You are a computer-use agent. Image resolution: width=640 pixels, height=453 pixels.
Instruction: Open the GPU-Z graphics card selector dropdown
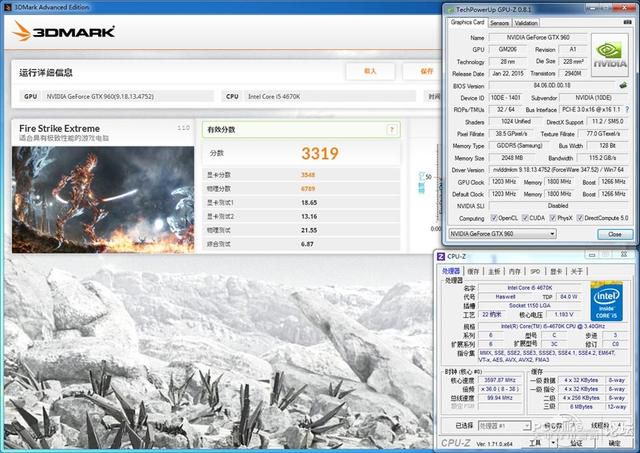502,234
